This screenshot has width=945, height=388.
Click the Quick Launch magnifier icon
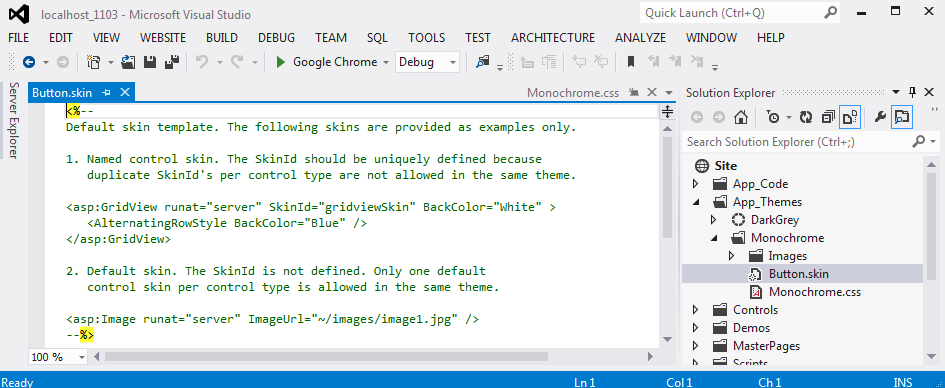pos(830,13)
